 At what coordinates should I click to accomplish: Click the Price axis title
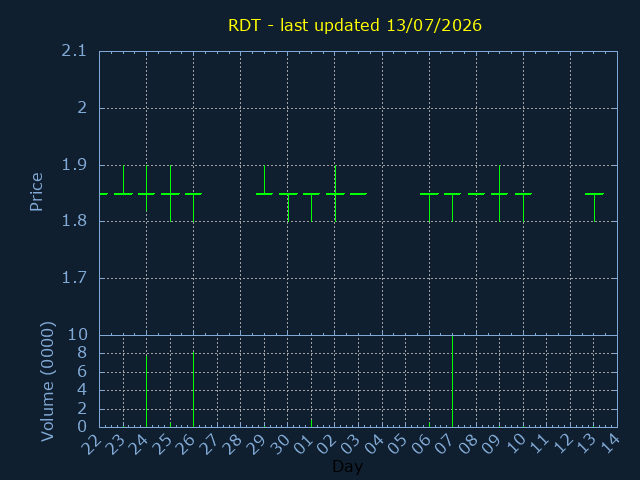coord(36,192)
